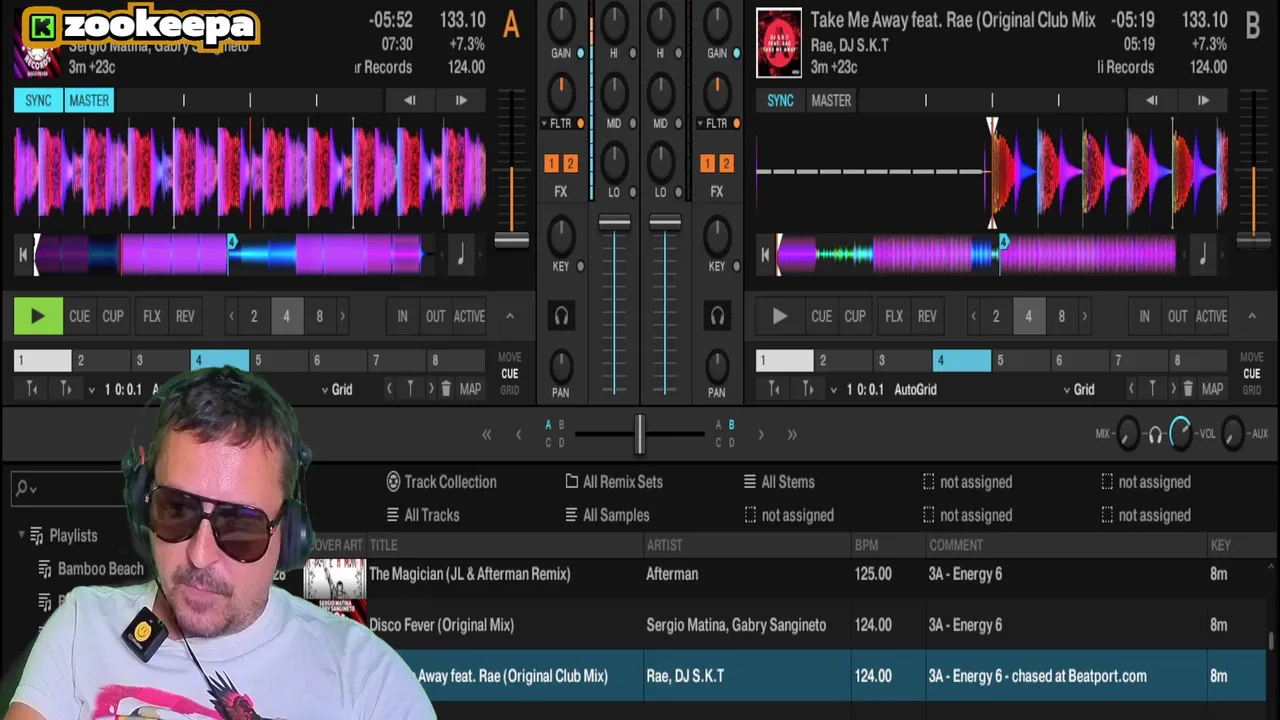Open All Remix Sets favorite
The height and width of the screenshot is (720, 1280).
pos(614,482)
